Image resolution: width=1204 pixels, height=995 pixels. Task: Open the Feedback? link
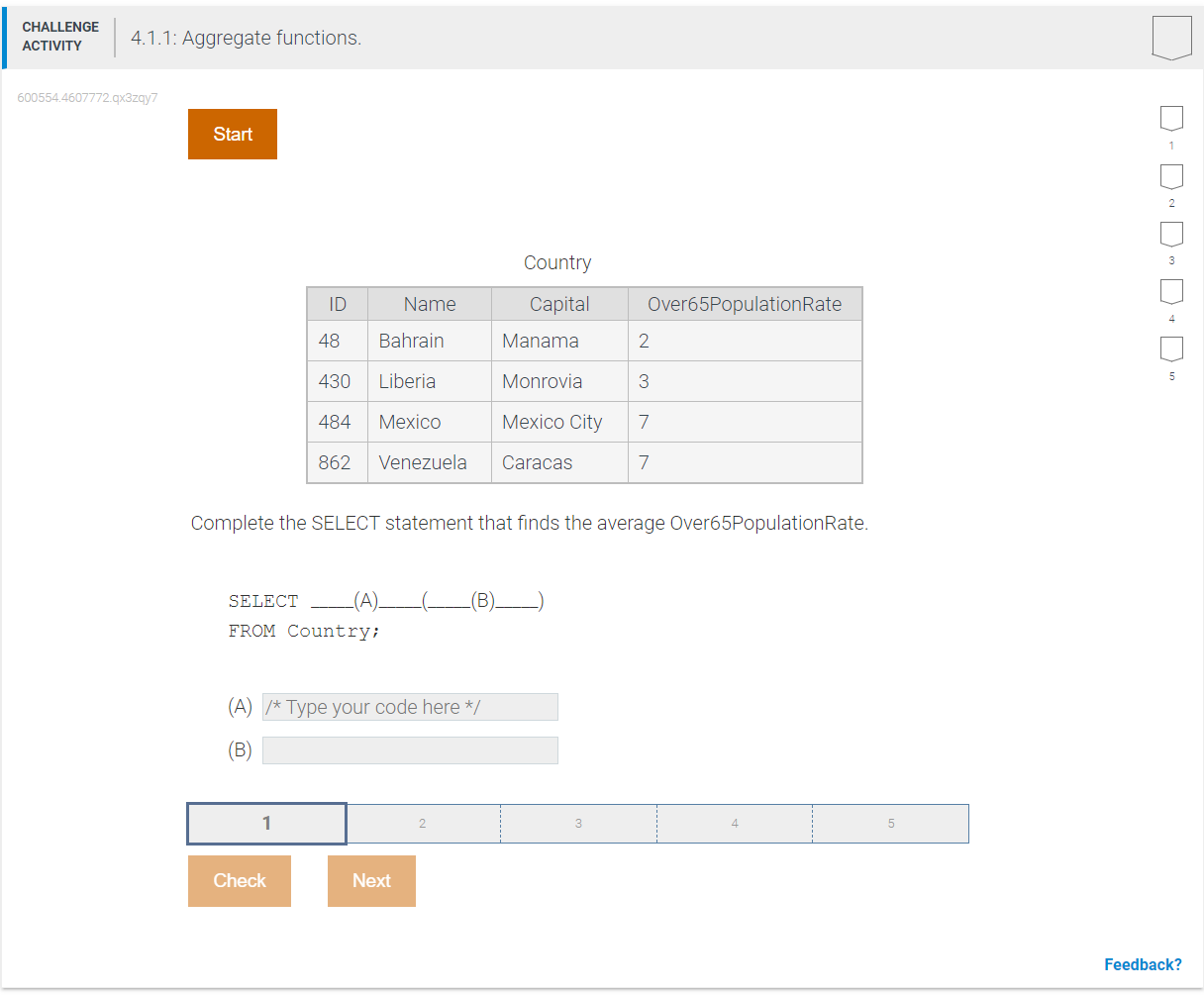1144,963
